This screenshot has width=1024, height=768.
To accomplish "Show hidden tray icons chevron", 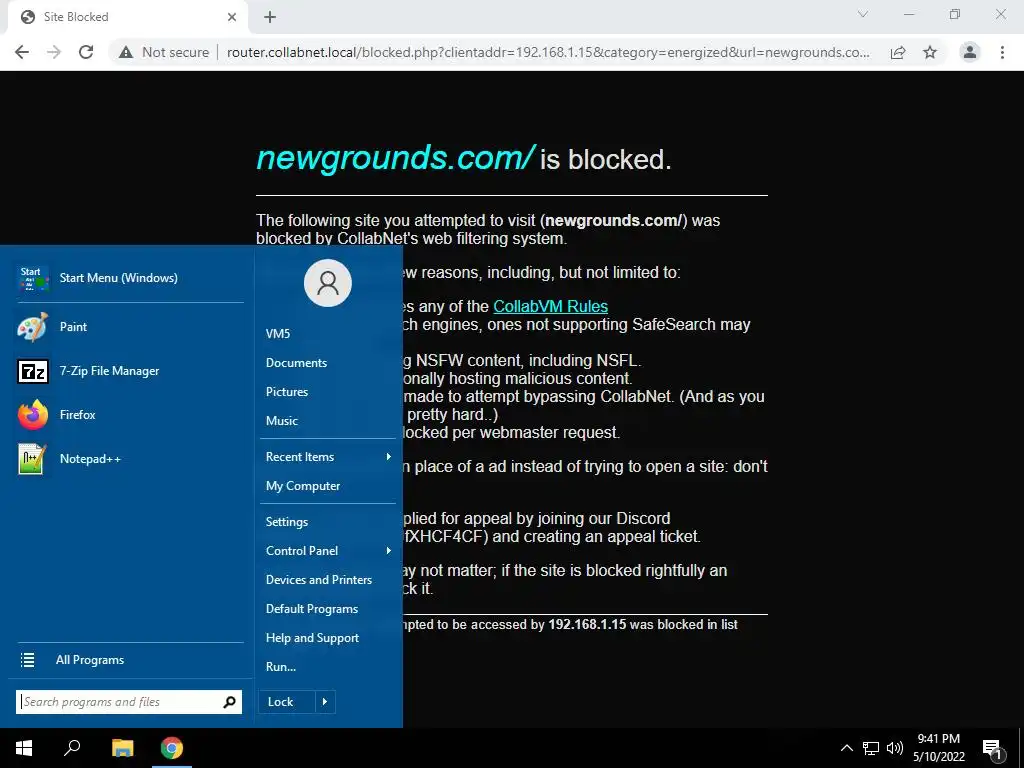I will (846, 748).
